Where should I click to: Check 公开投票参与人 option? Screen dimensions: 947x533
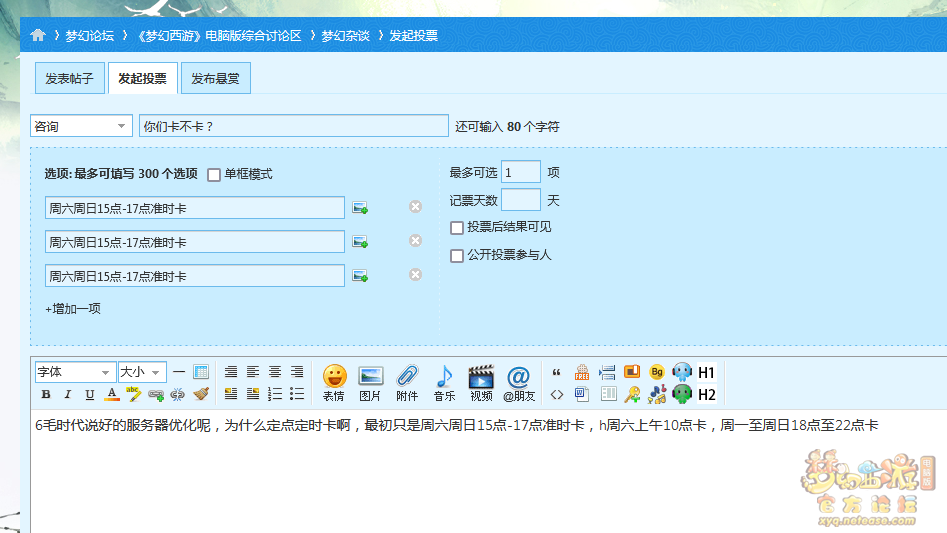click(x=457, y=255)
